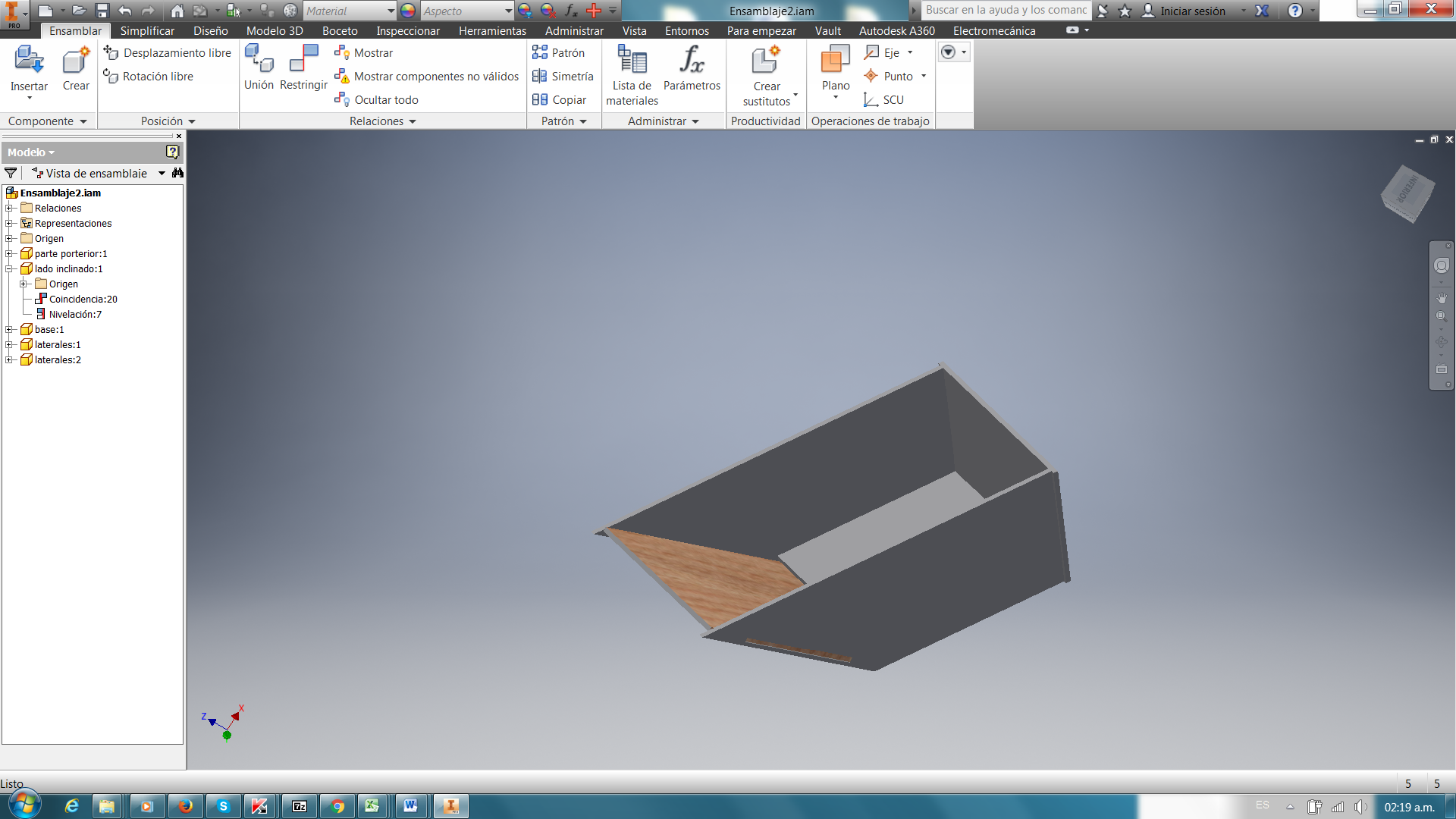The width and height of the screenshot is (1456, 819).
Task: Expand the base:1 tree node
Action: point(9,330)
